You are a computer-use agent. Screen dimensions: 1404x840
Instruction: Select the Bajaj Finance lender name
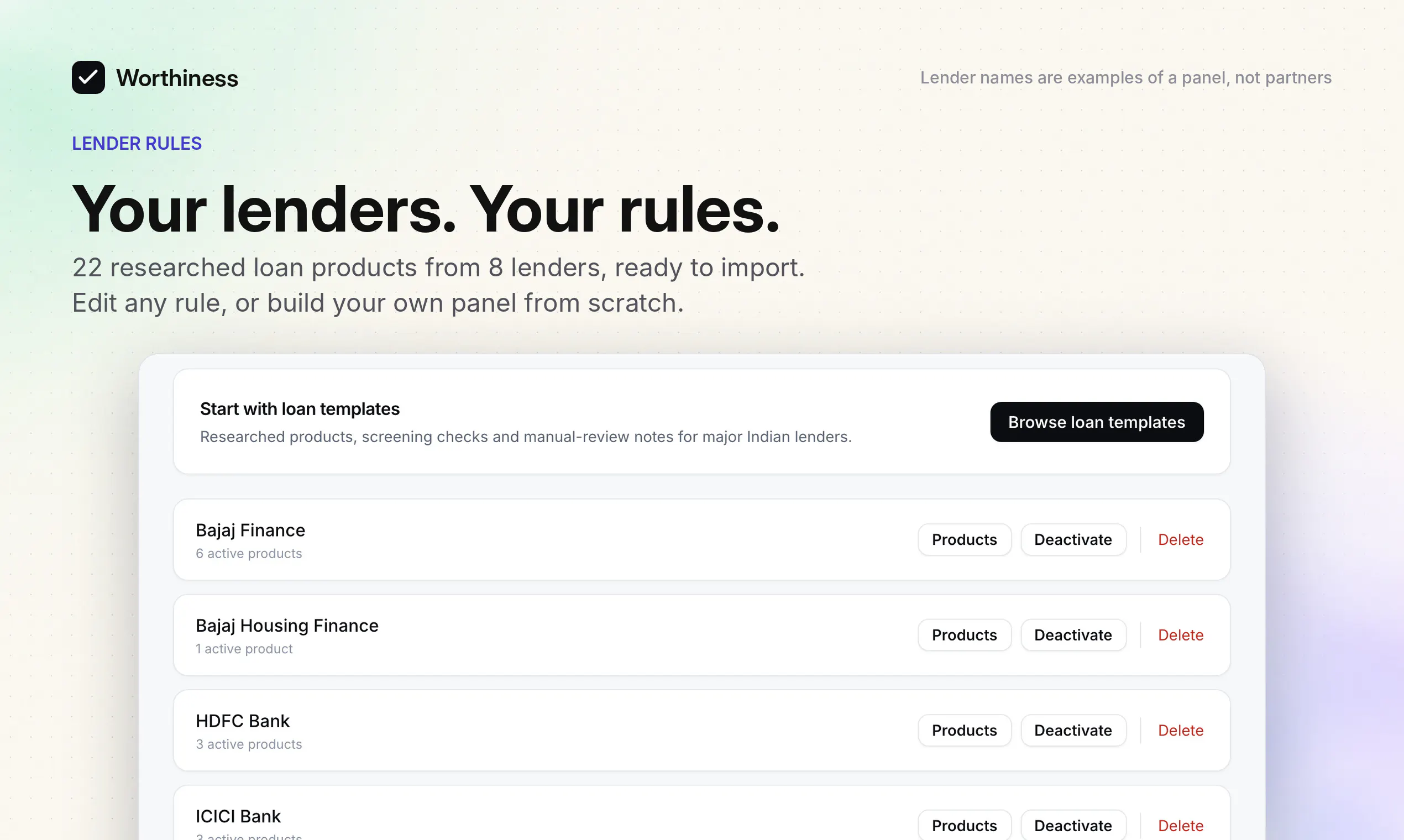[250, 530]
